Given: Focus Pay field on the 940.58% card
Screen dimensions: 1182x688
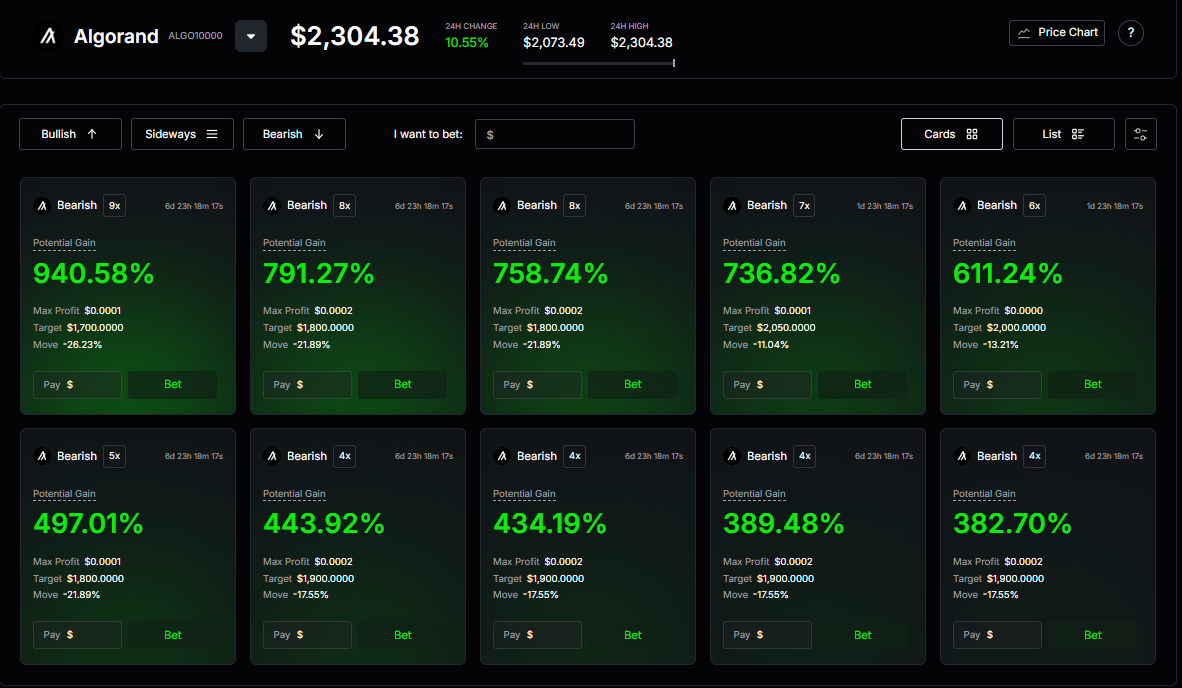Looking at the screenshot, I should 77,384.
